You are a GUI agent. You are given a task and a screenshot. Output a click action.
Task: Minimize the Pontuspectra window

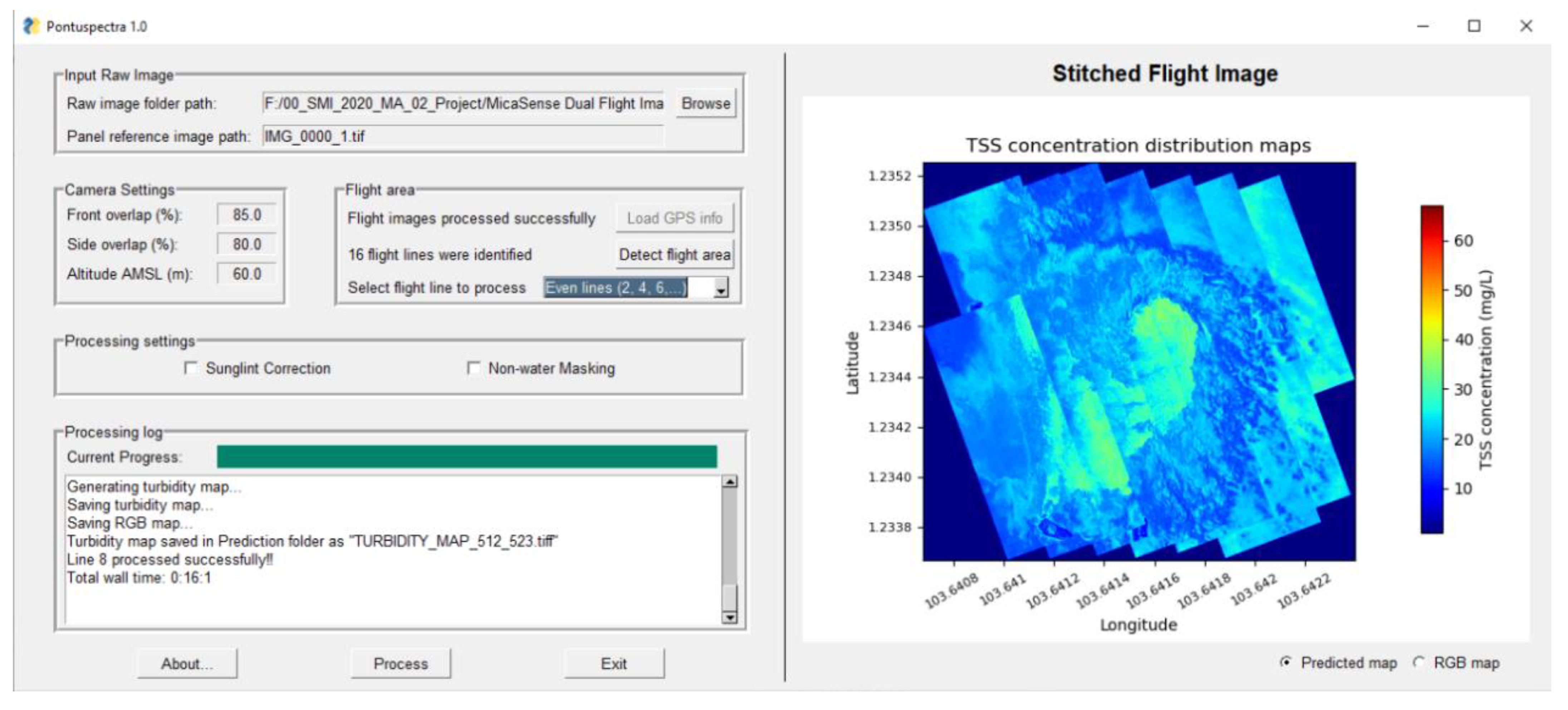(x=1422, y=26)
